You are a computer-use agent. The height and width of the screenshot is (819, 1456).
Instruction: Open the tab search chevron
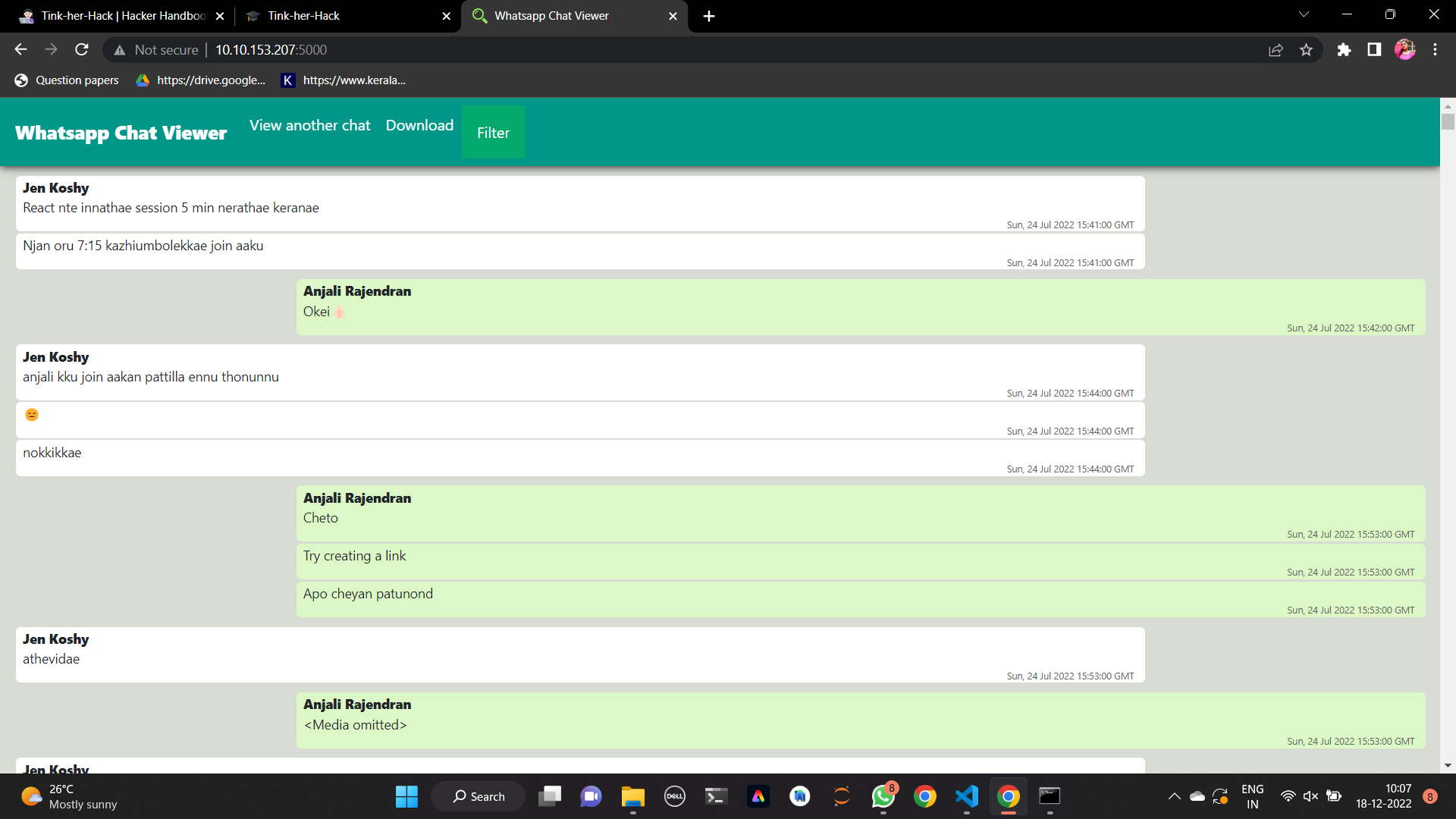pos(1303,14)
